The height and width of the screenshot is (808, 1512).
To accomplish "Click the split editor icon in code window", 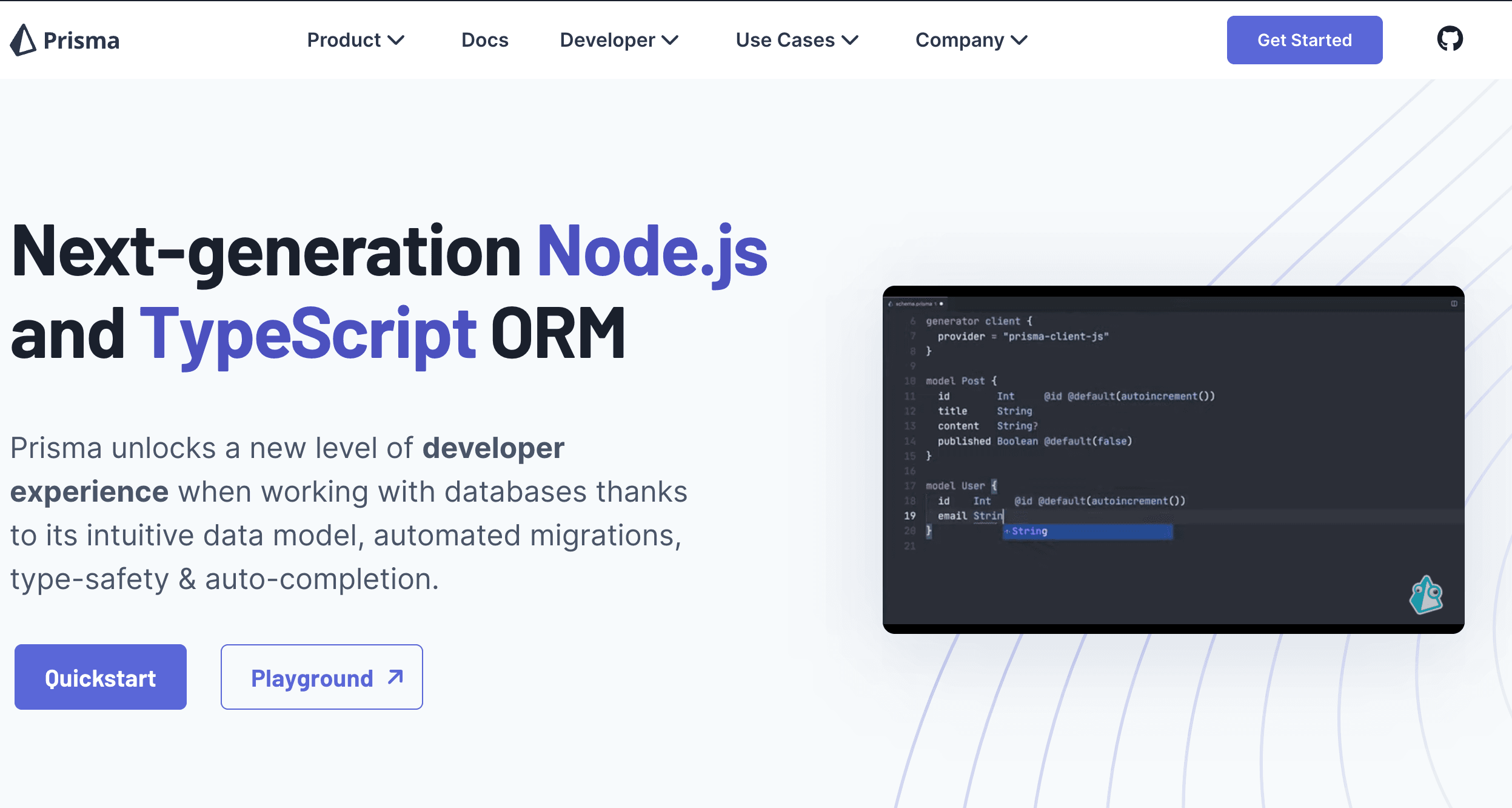I will click(1454, 303).
